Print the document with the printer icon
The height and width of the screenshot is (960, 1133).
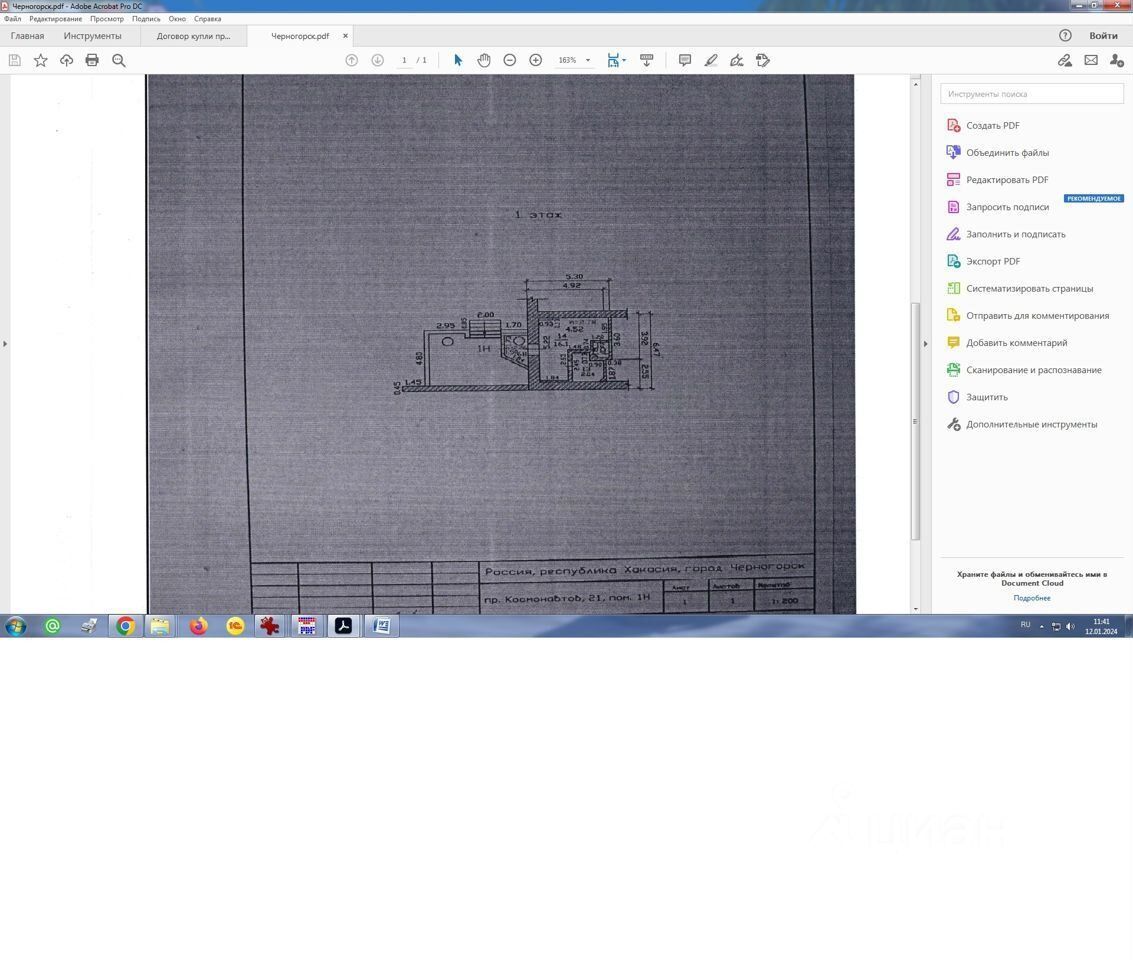92,61
